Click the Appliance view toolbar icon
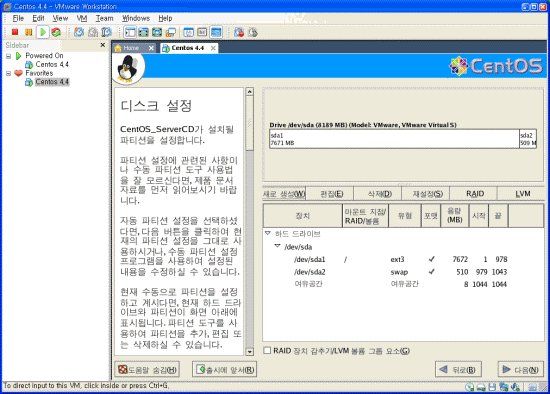550x394 pixels. tap(202, 32)
